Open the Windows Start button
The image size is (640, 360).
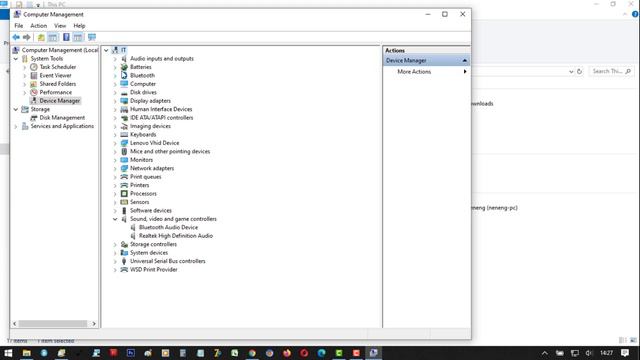(x=8, y=353)
